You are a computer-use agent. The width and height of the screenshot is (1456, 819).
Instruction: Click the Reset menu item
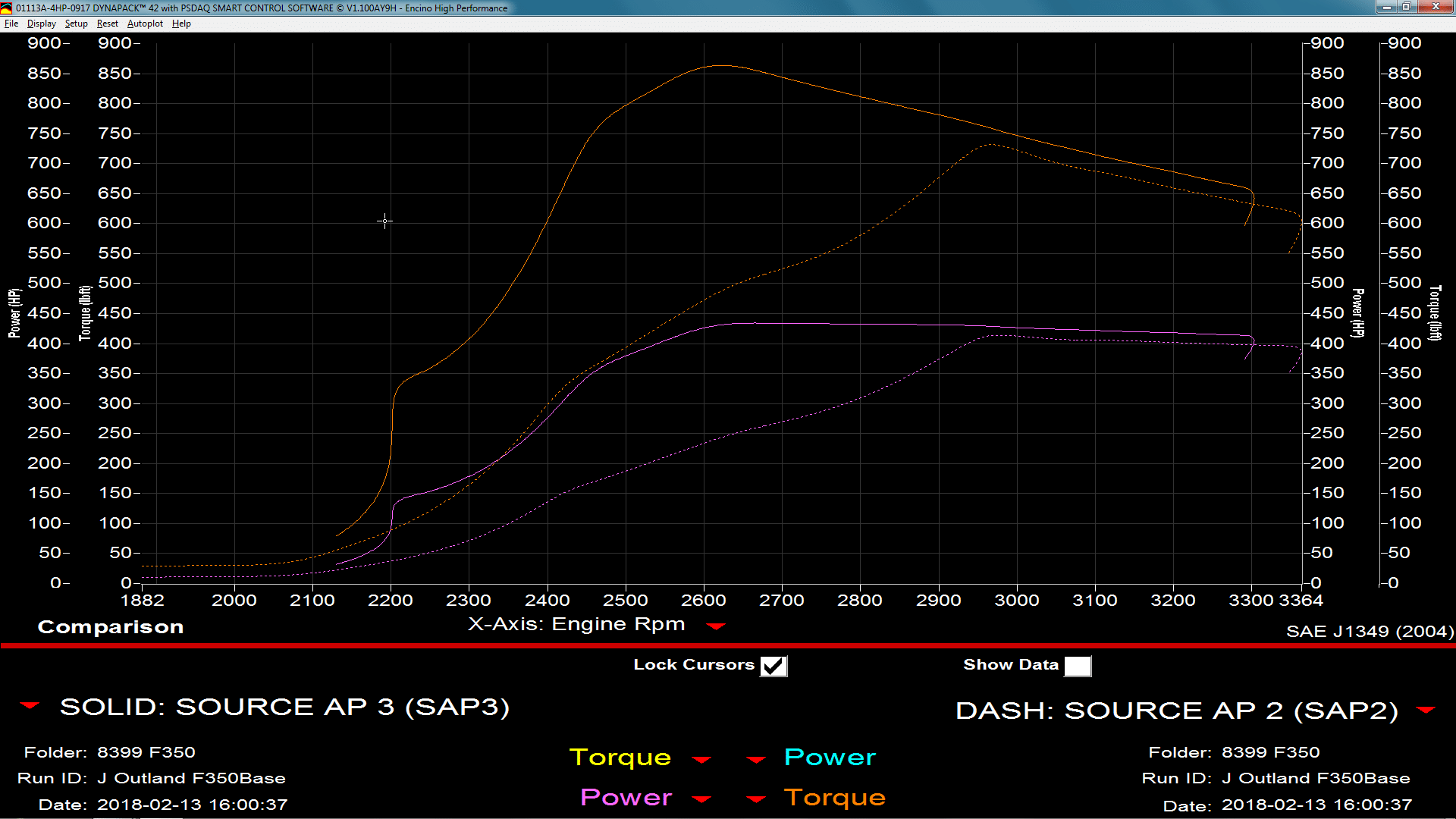tap(107, 24)
